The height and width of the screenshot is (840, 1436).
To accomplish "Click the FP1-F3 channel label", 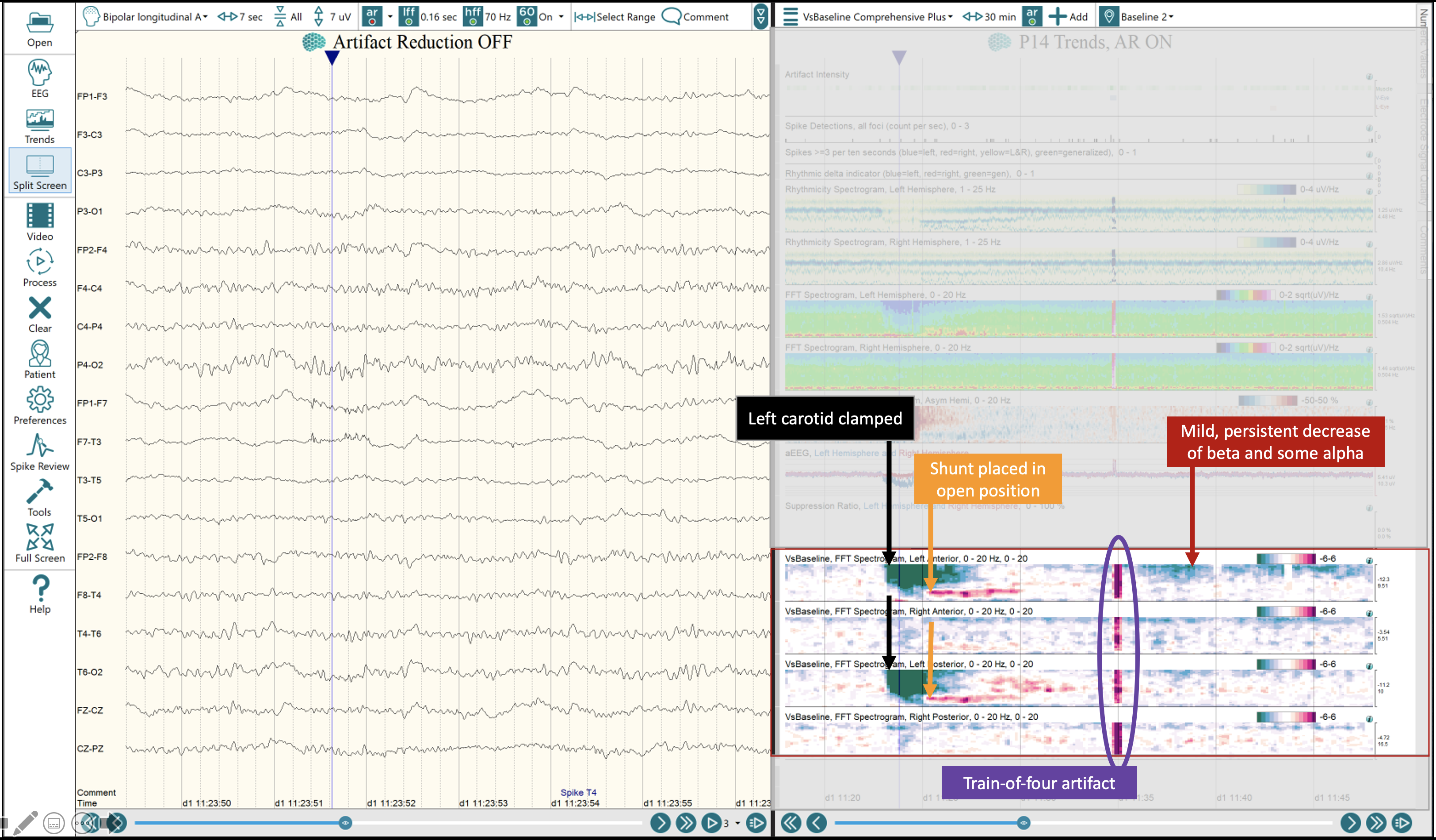I will (x=92, y=96).
